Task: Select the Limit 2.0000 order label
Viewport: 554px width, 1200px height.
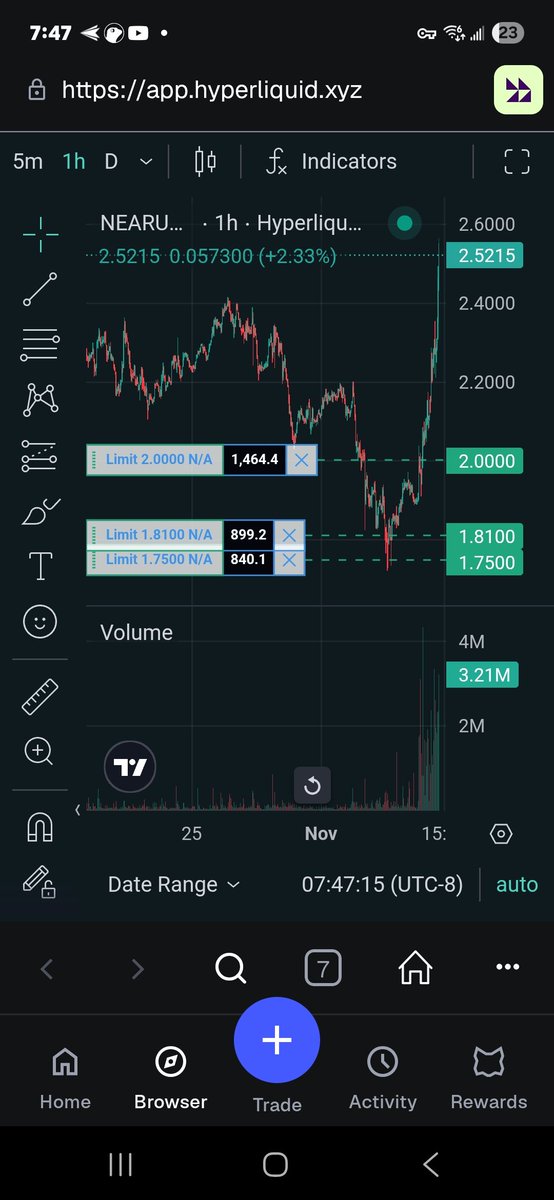Action: 155,460
